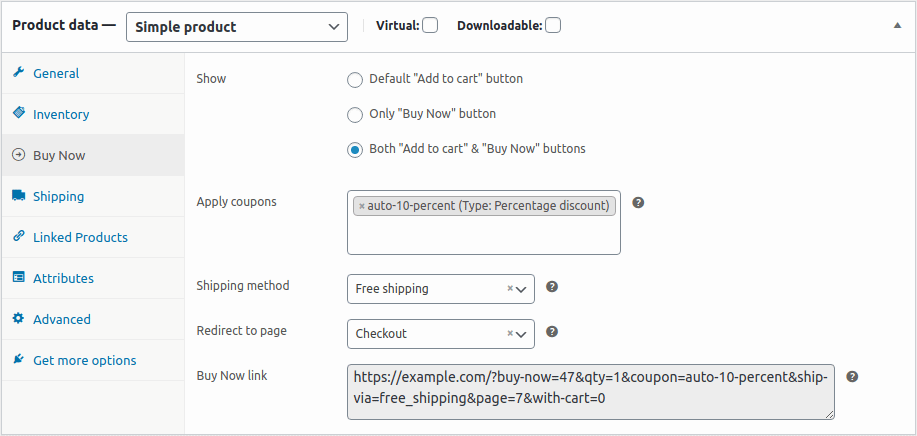Remove the auto-10-percent coupon tag
917x436 pixels.
click(x=361, y=206)
